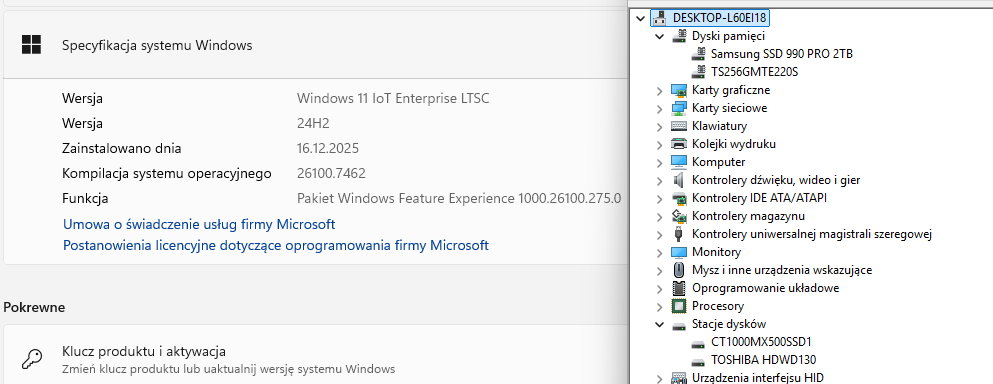Collapse the Stacje dysków branch

pyautogui.click(x=659, y=324)
